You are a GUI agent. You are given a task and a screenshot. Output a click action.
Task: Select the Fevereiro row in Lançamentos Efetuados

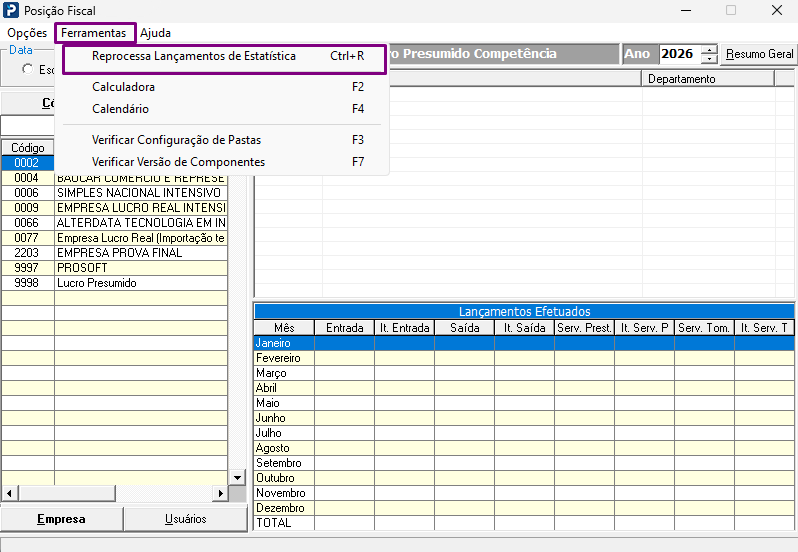(x=524, y=358)
